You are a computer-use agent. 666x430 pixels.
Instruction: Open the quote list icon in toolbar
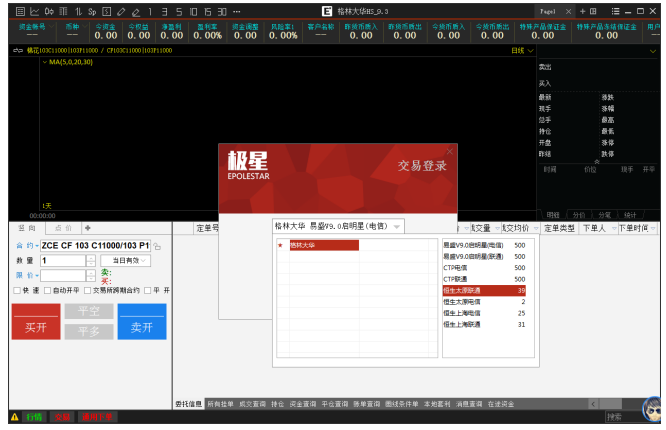point(20,11)
